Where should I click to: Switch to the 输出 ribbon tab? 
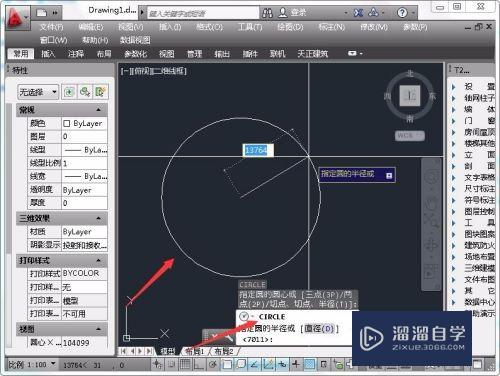click(x=222, y=54)
